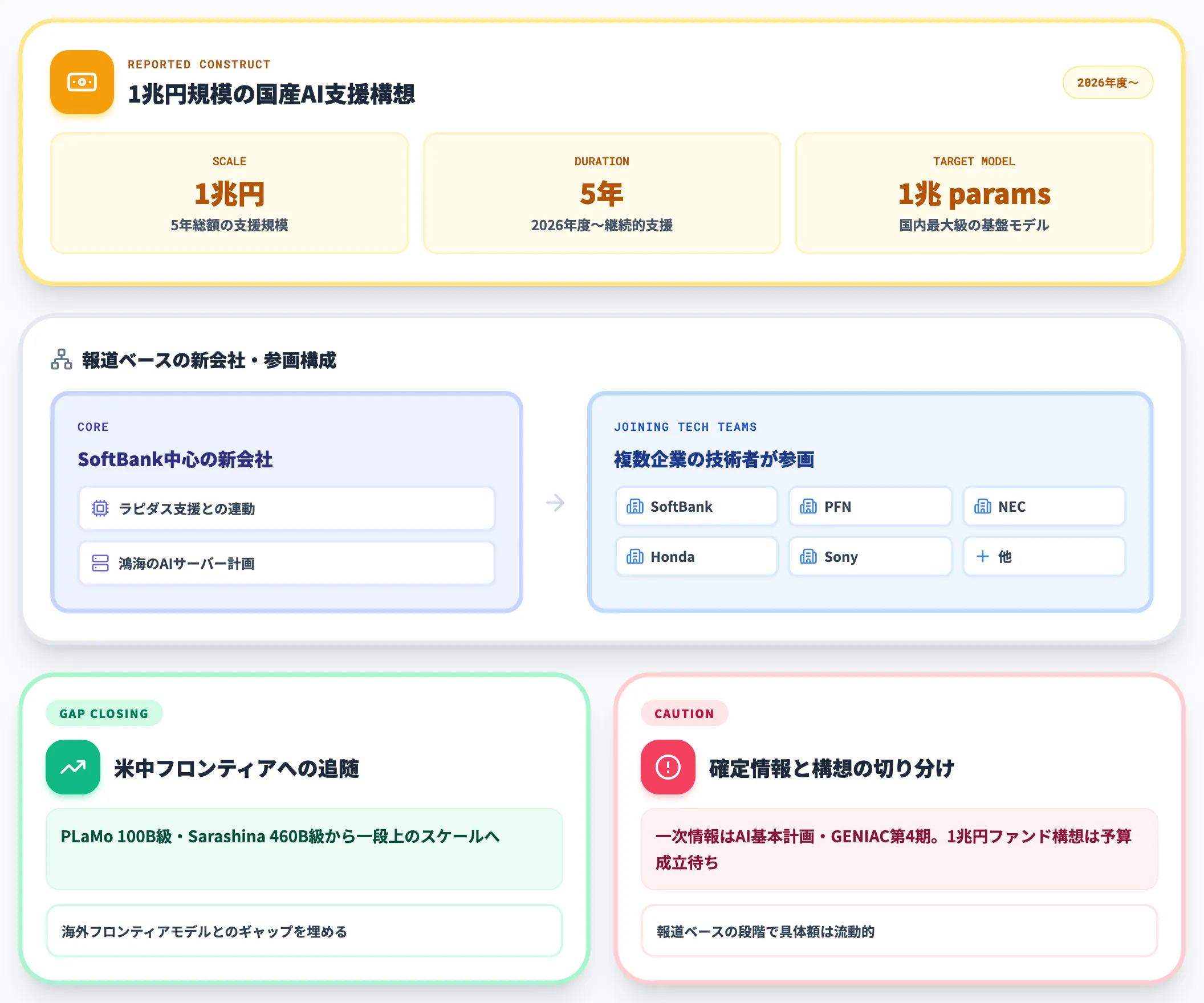Click the note 報道ベースの段階で具体額は流動的
The image size is (1204, 1003).
(899, 931)
